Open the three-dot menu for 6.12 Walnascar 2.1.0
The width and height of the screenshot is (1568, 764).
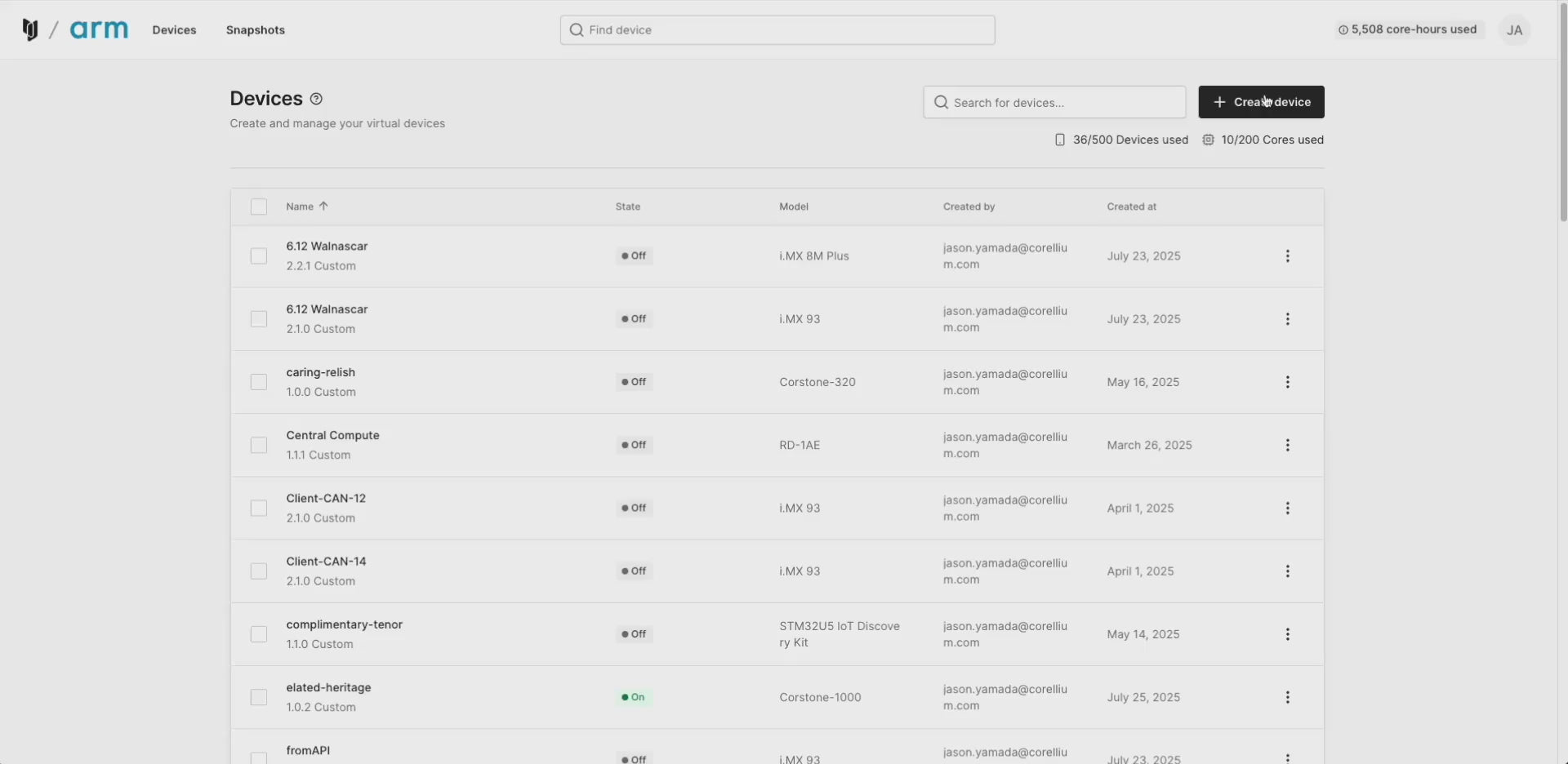[x=1287, y=319]
